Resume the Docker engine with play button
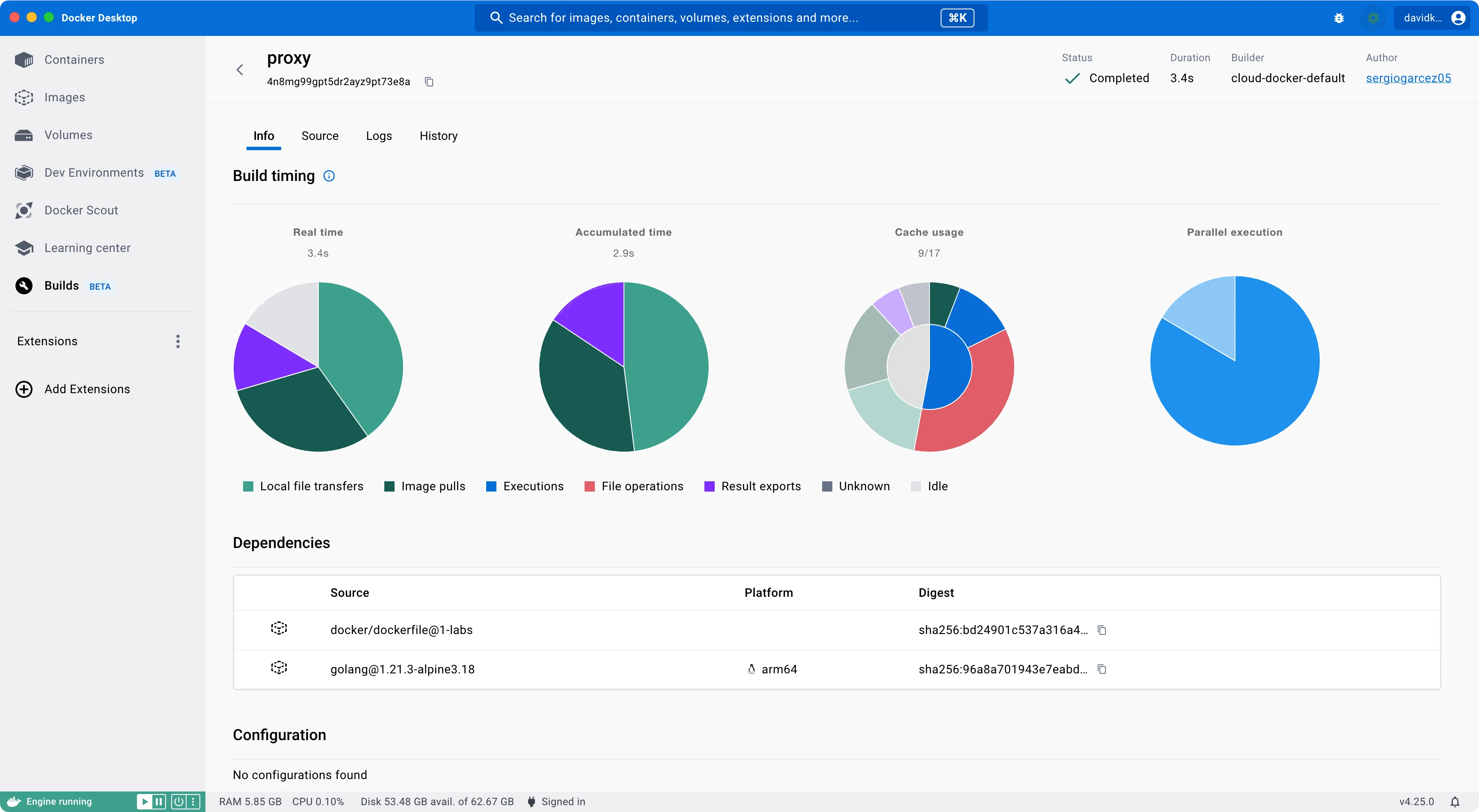Viewport: 1479px width, 812px height. [145, 802]
